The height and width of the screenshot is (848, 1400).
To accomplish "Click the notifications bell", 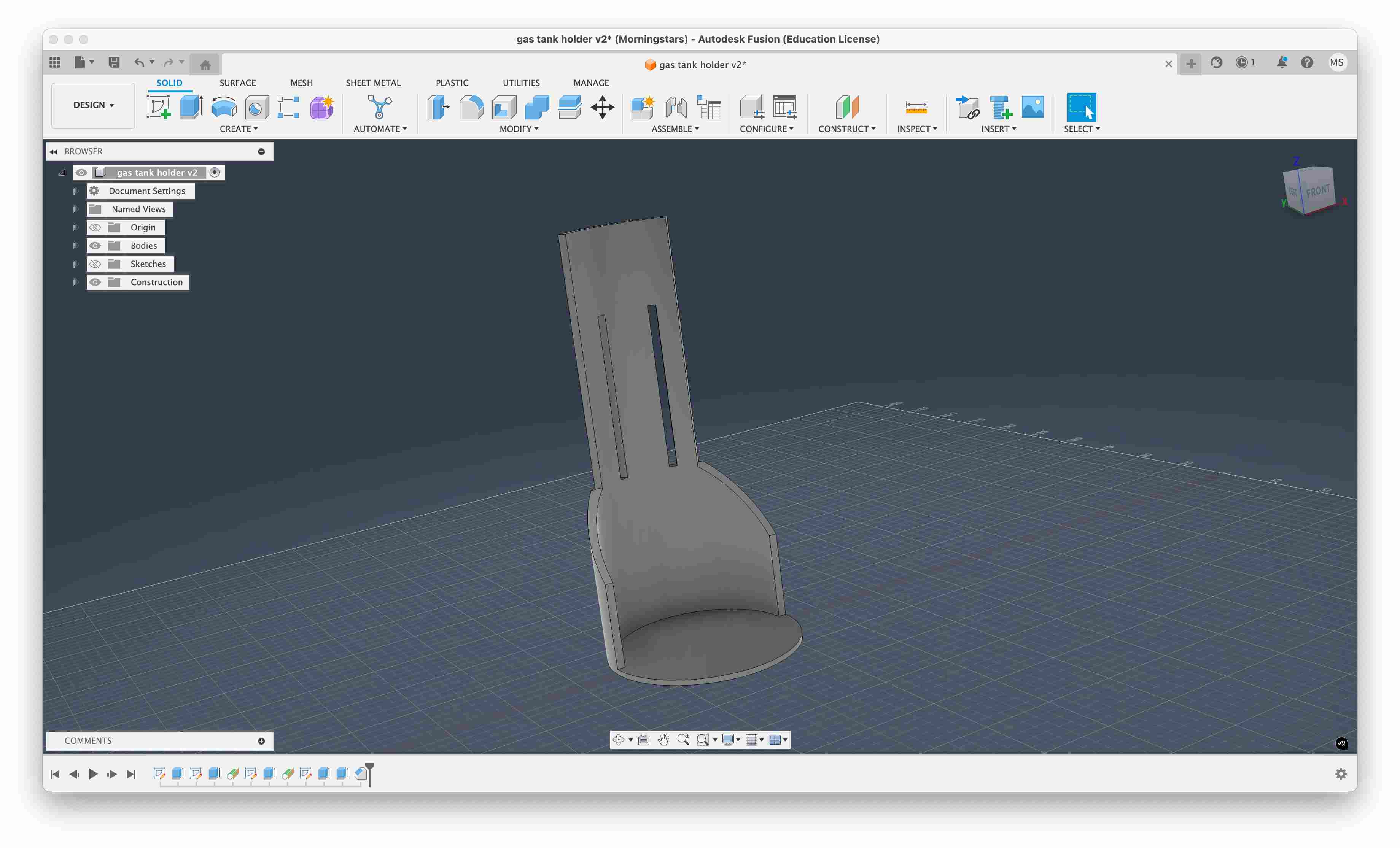I will click(x=1282, y=62).
